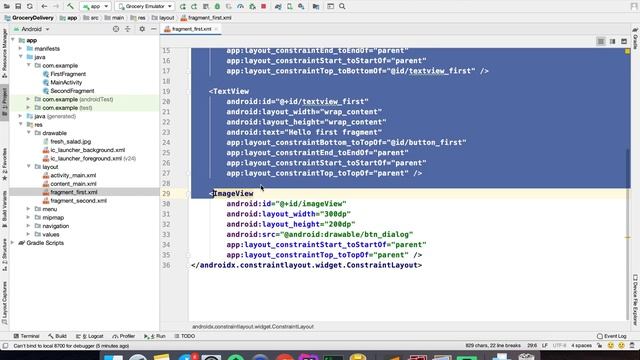Toggle the read-only lock icon in status bar

(x=600, y=346)
